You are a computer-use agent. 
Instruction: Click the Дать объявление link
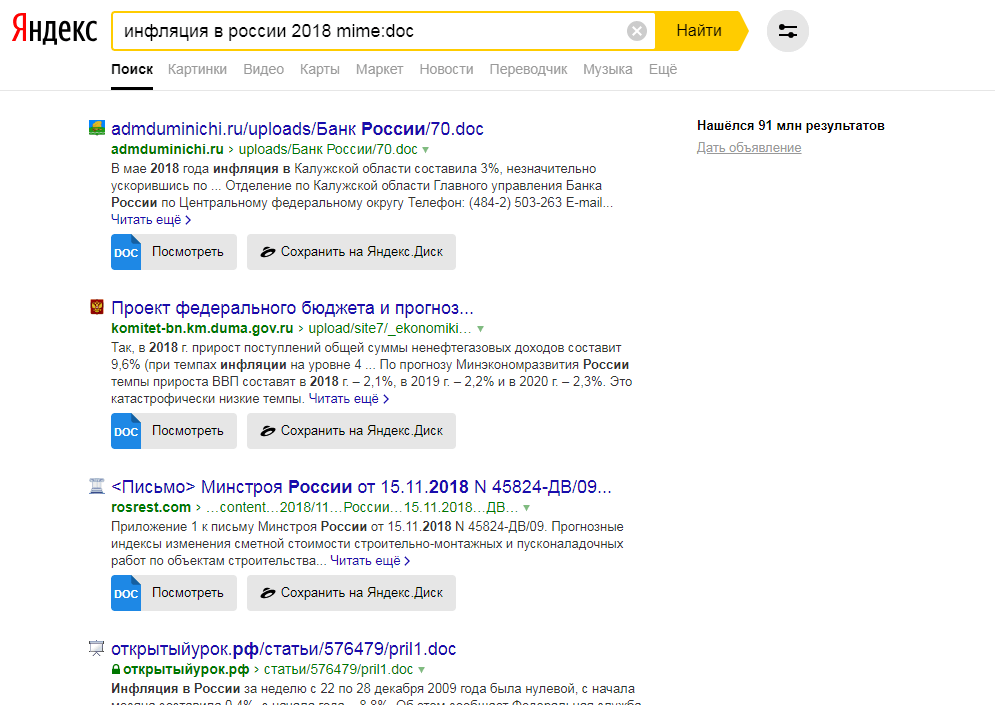pos(749,147)
